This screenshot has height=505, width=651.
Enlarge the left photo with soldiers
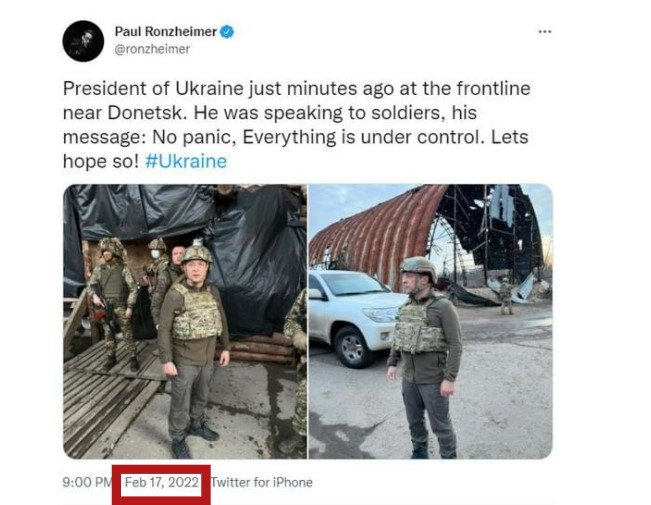(x=185, y=320)
